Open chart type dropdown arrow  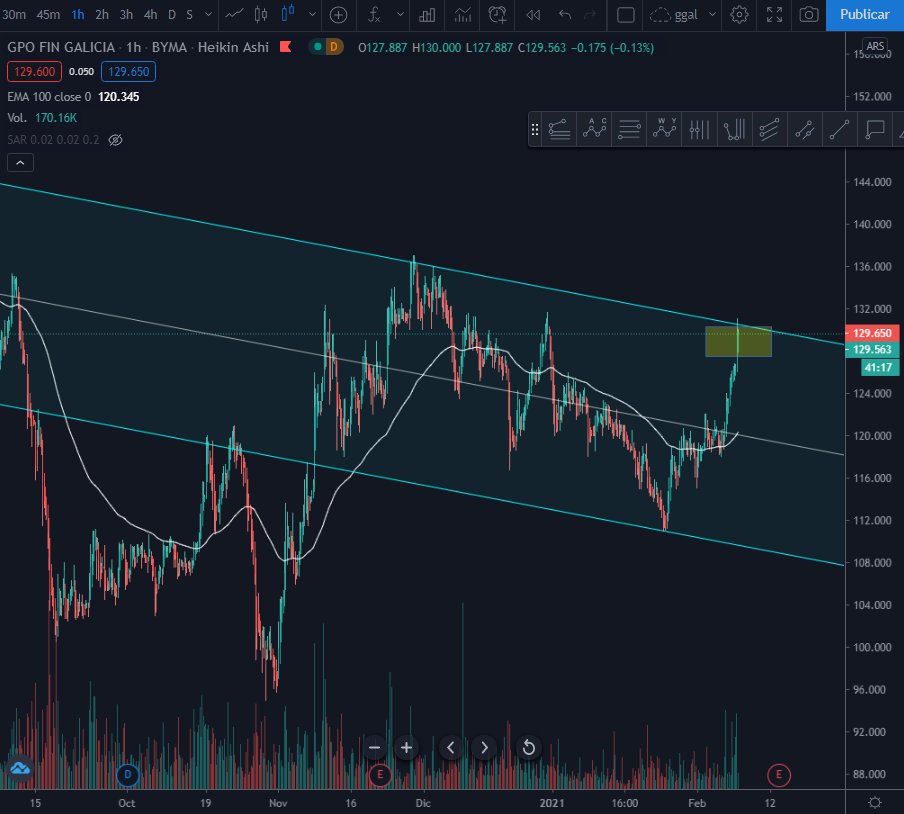312,14
